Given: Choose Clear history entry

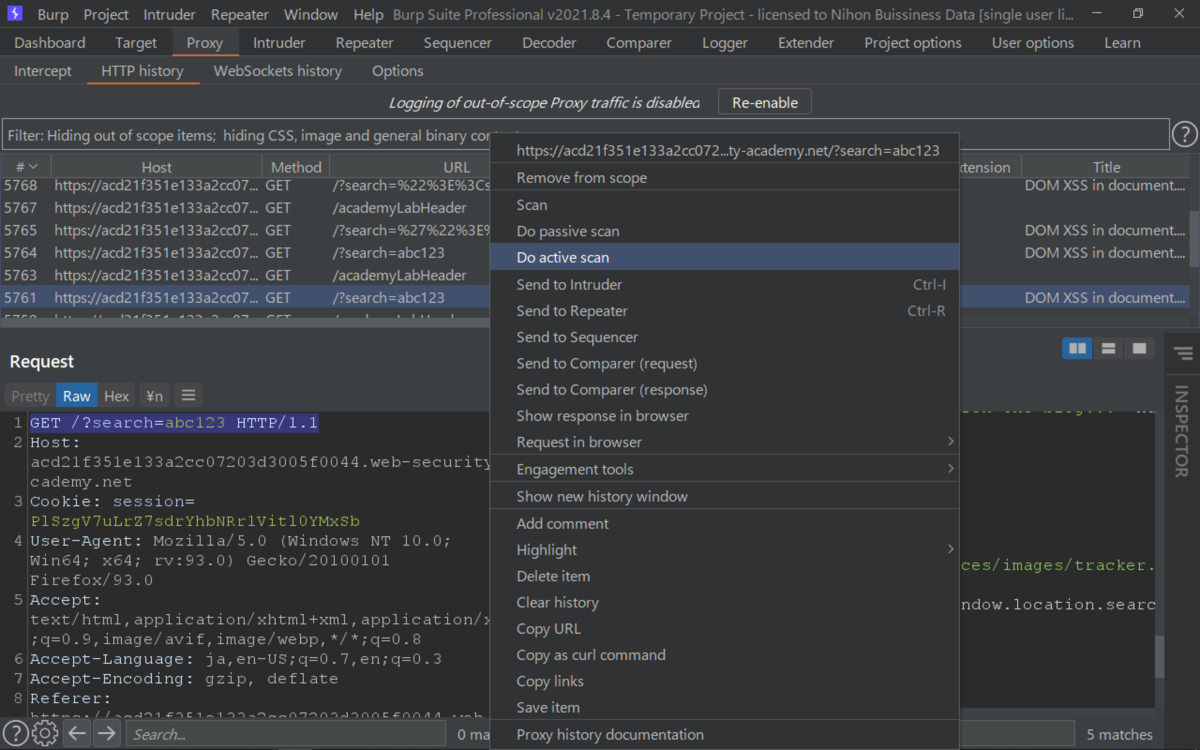Looking at the screenshot, I should coord(723,602).
